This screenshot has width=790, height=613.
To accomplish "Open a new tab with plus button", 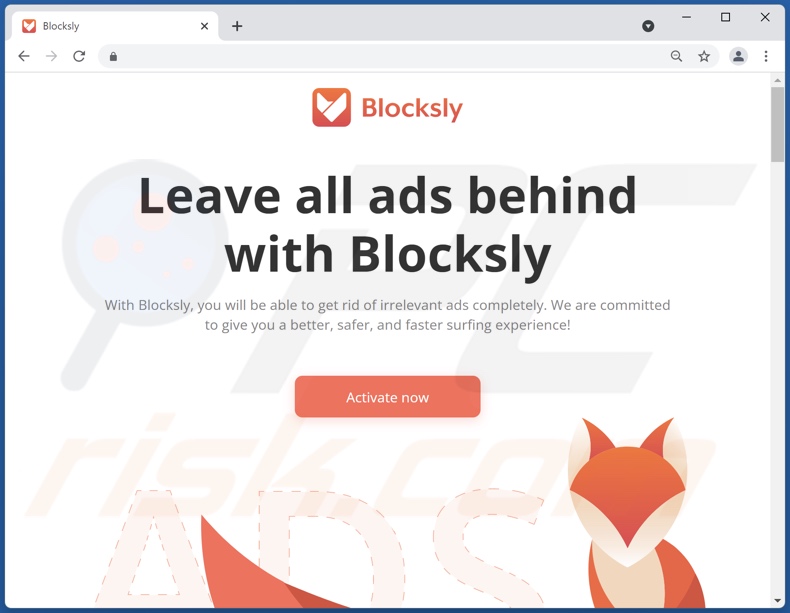I will coord(237,26).
